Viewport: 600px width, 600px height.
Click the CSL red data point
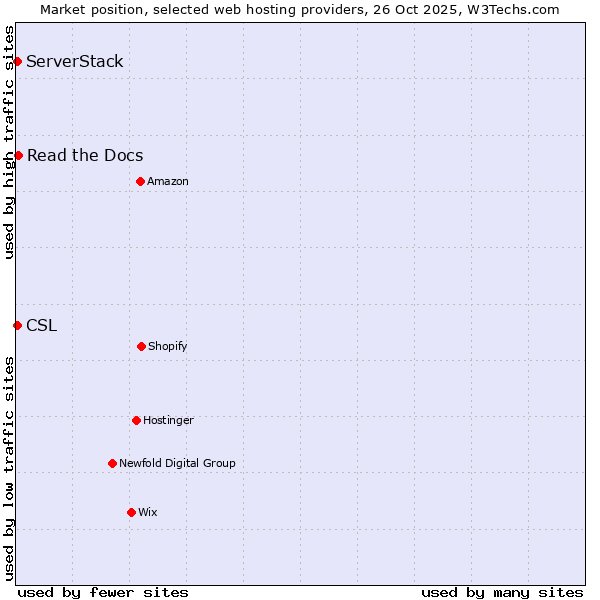17,325
